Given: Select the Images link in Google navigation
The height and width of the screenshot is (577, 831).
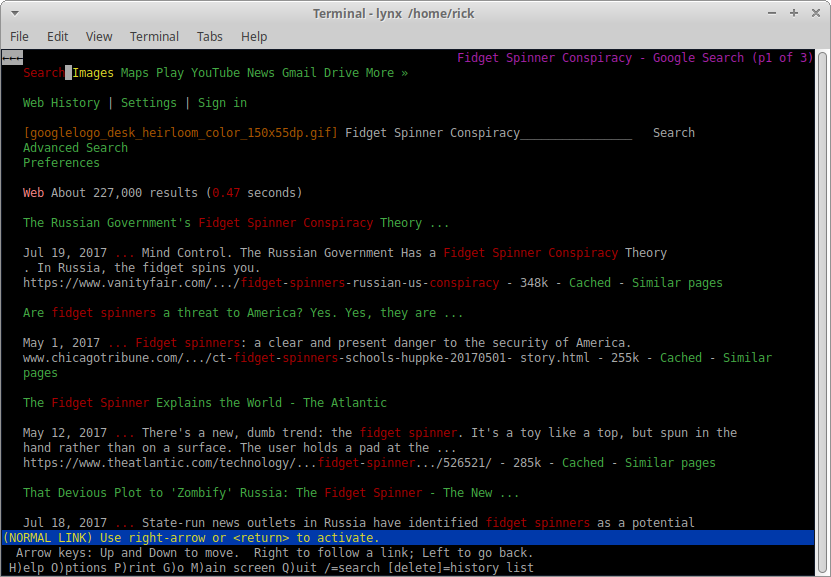Looking at the screenshot, I should [93, 73].
